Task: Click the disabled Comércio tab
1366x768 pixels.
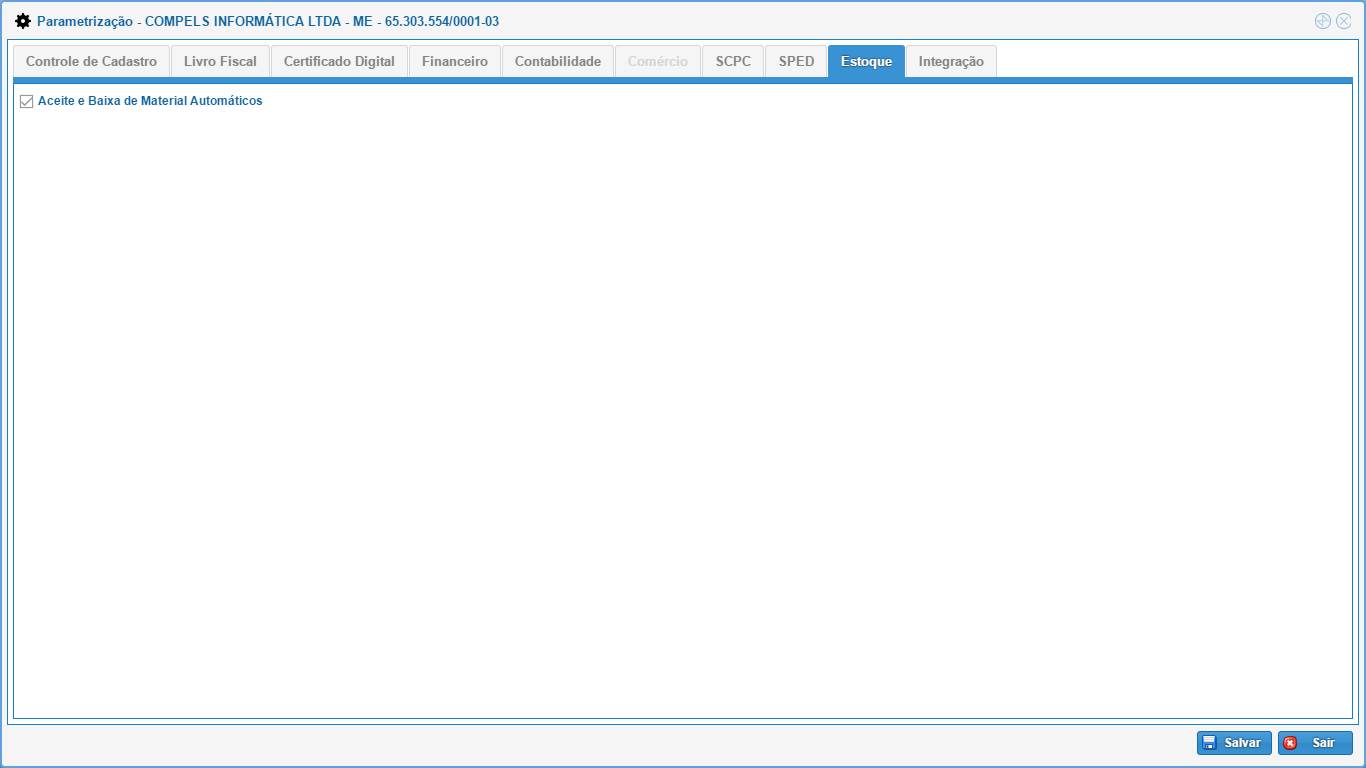Action: click(x=658, y=61)
